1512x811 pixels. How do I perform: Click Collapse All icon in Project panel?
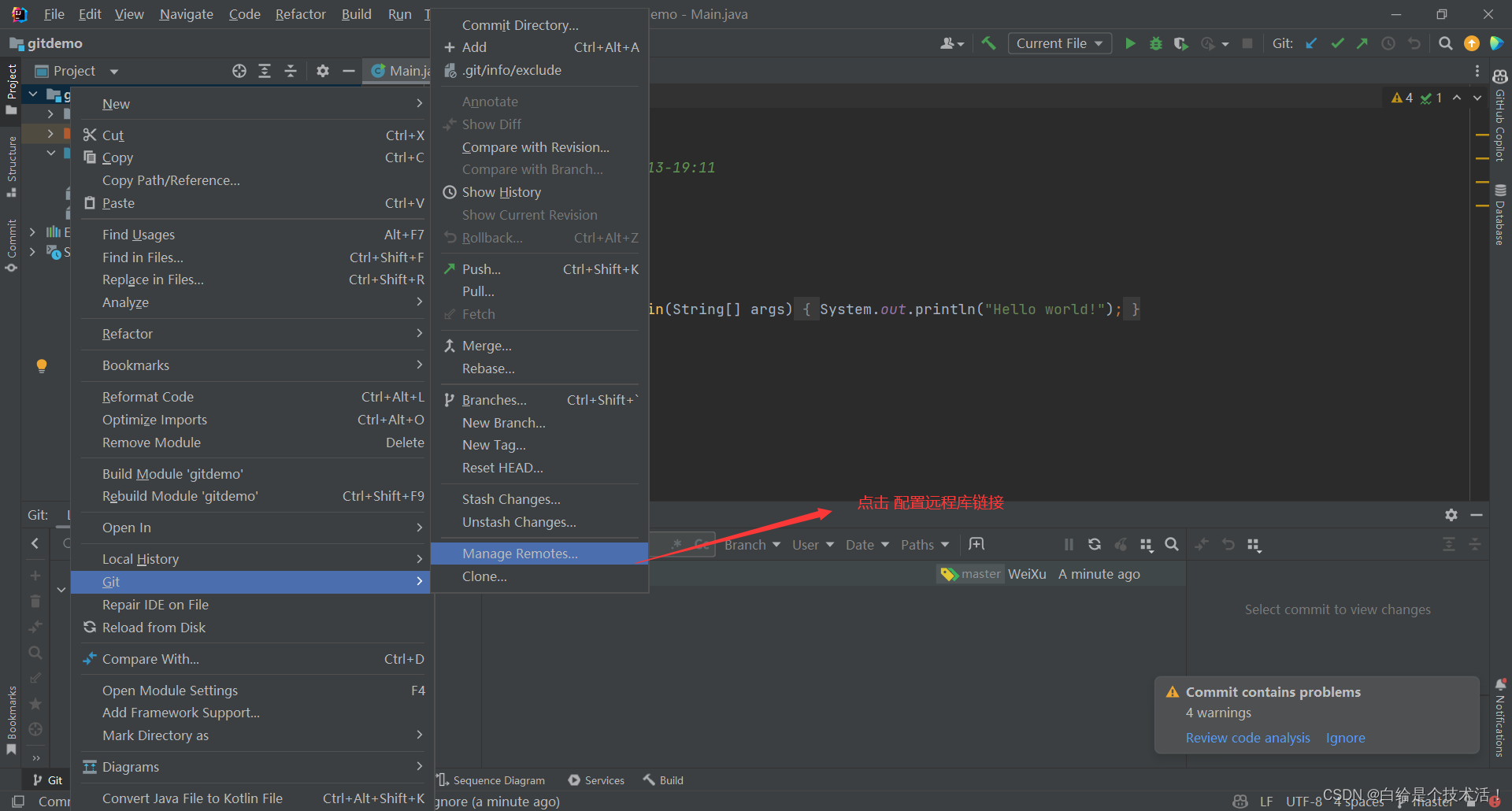pos(291,71)
